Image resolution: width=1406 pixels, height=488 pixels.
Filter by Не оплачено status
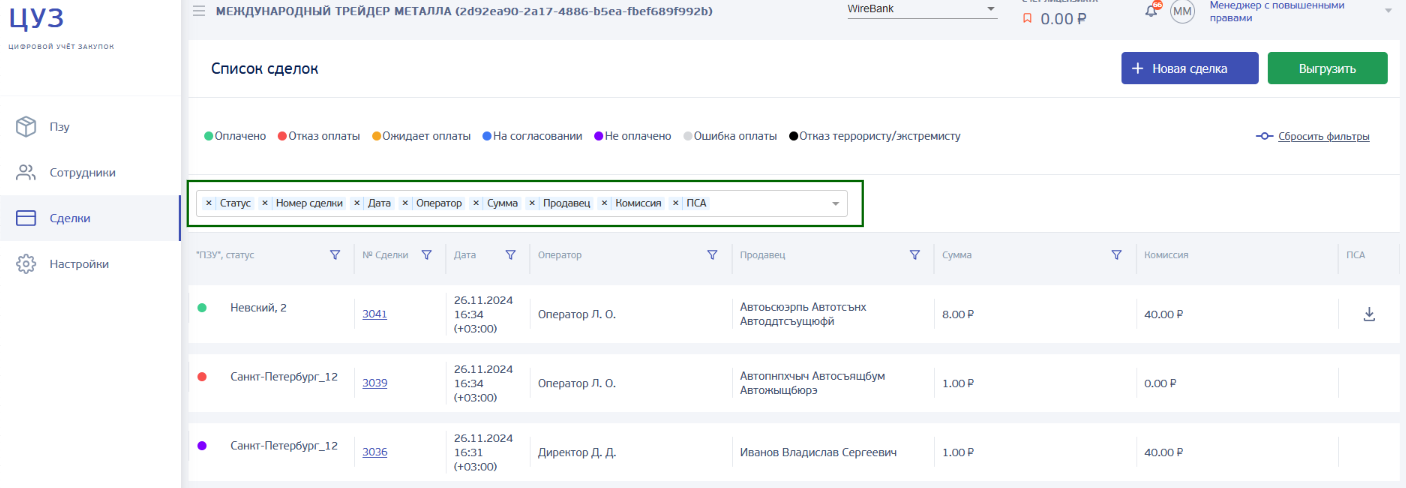pyautogui.click(x=633, y=136)
